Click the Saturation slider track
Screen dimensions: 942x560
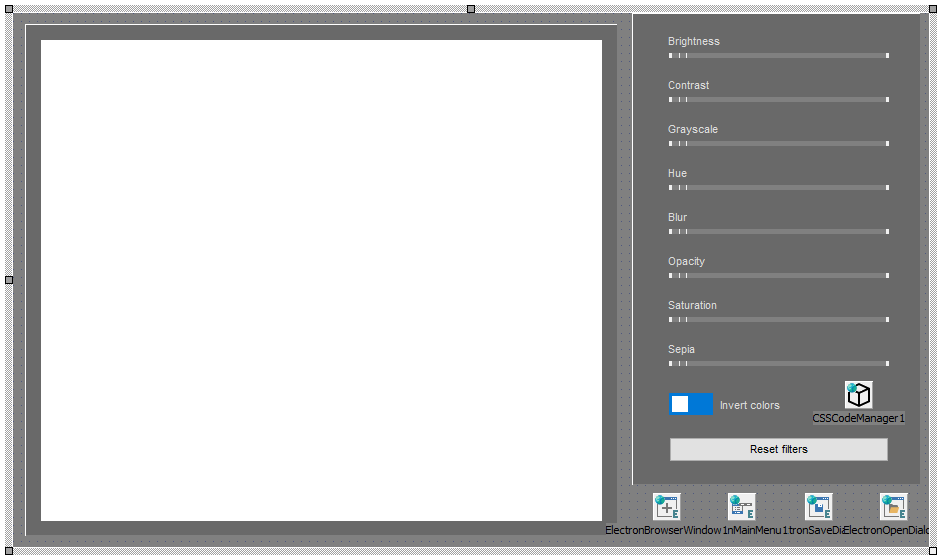[x=779, y=319]
